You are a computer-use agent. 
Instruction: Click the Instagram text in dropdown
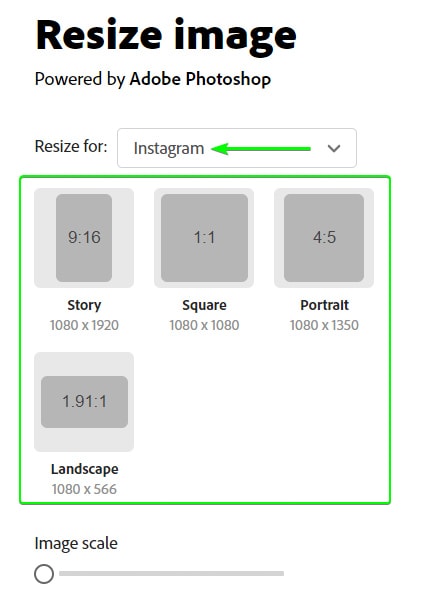coord(169,149)
